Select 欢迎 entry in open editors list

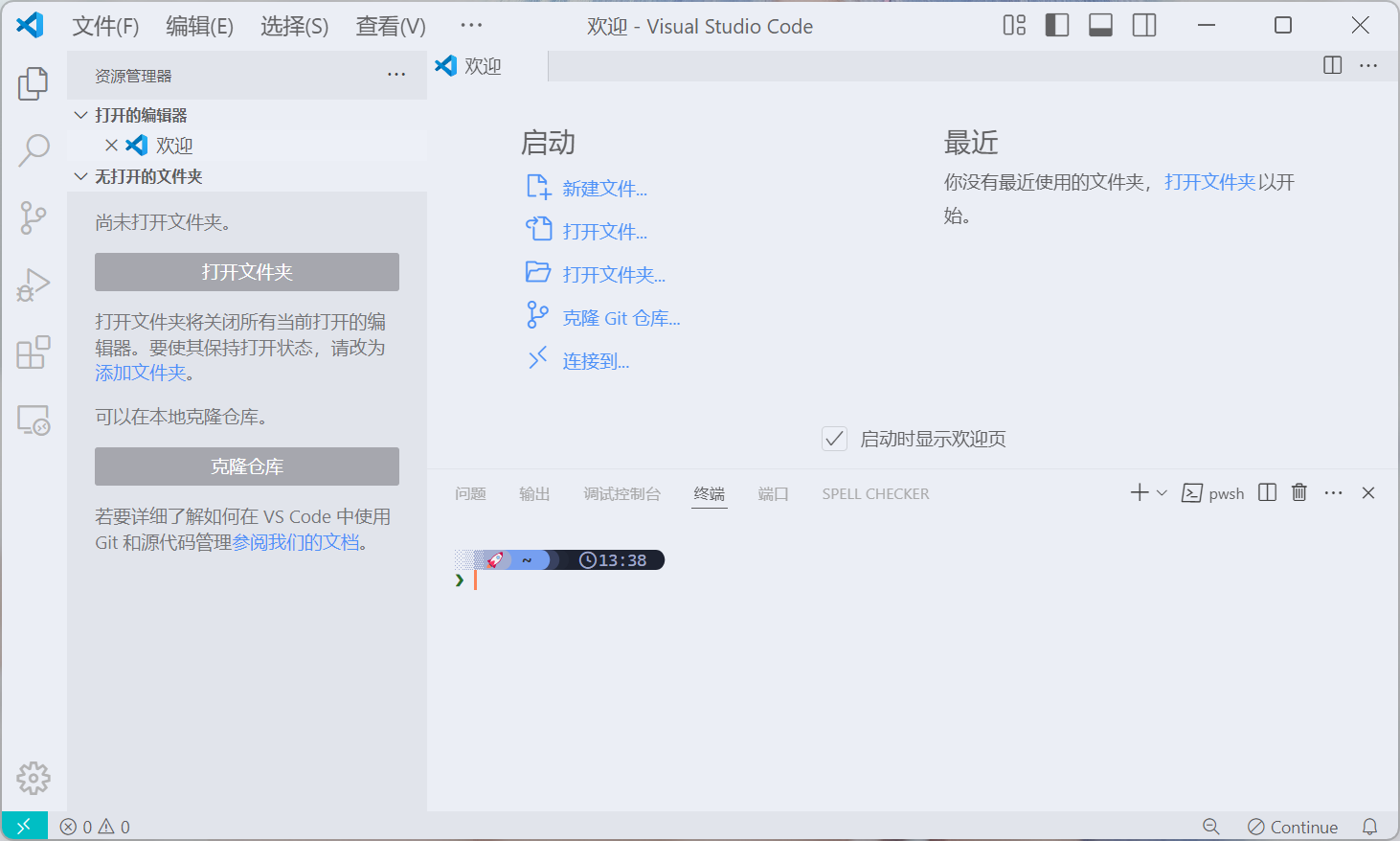[x=247, y=146]
